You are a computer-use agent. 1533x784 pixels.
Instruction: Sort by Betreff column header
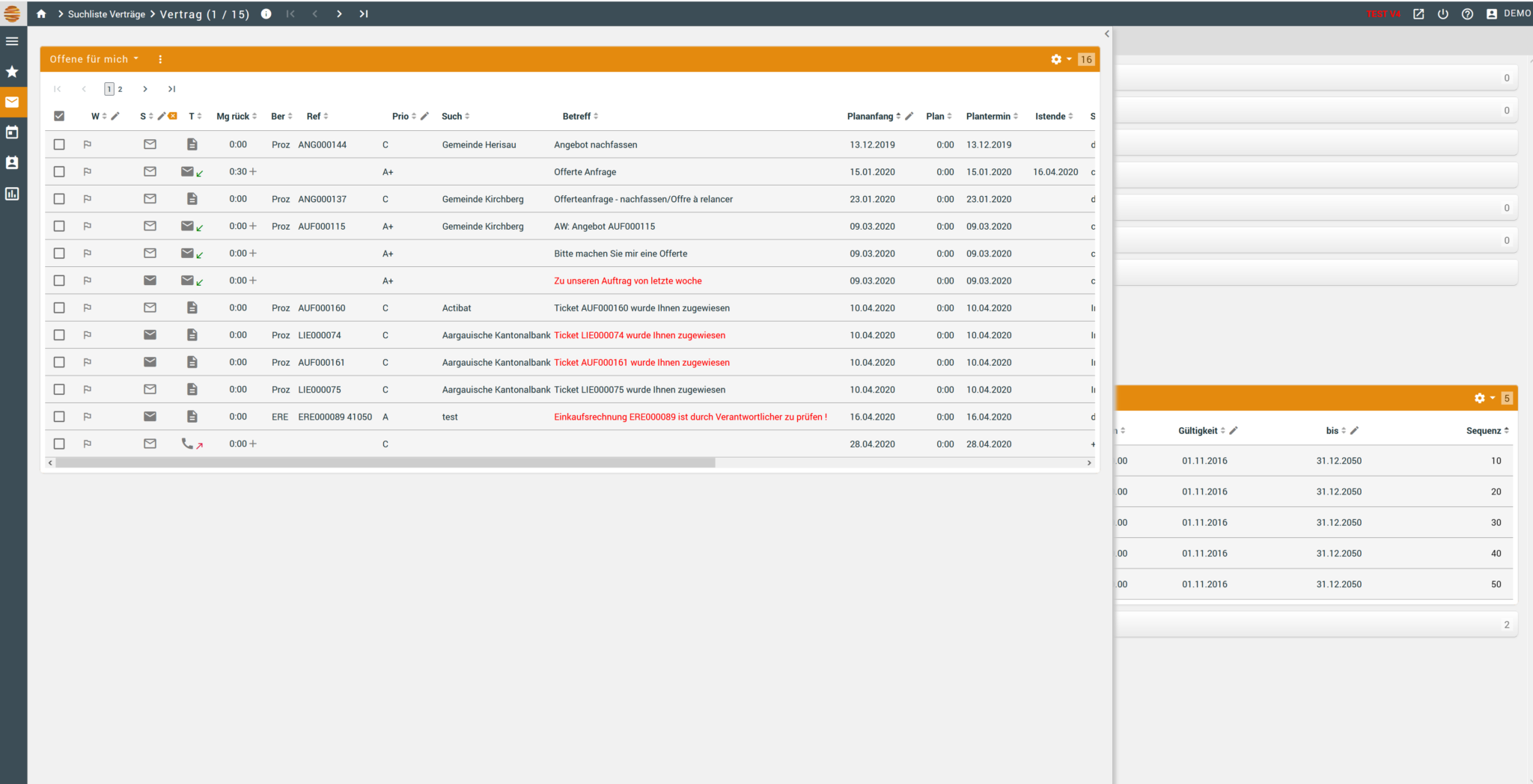pyautogui.click(x=580, y=116)
